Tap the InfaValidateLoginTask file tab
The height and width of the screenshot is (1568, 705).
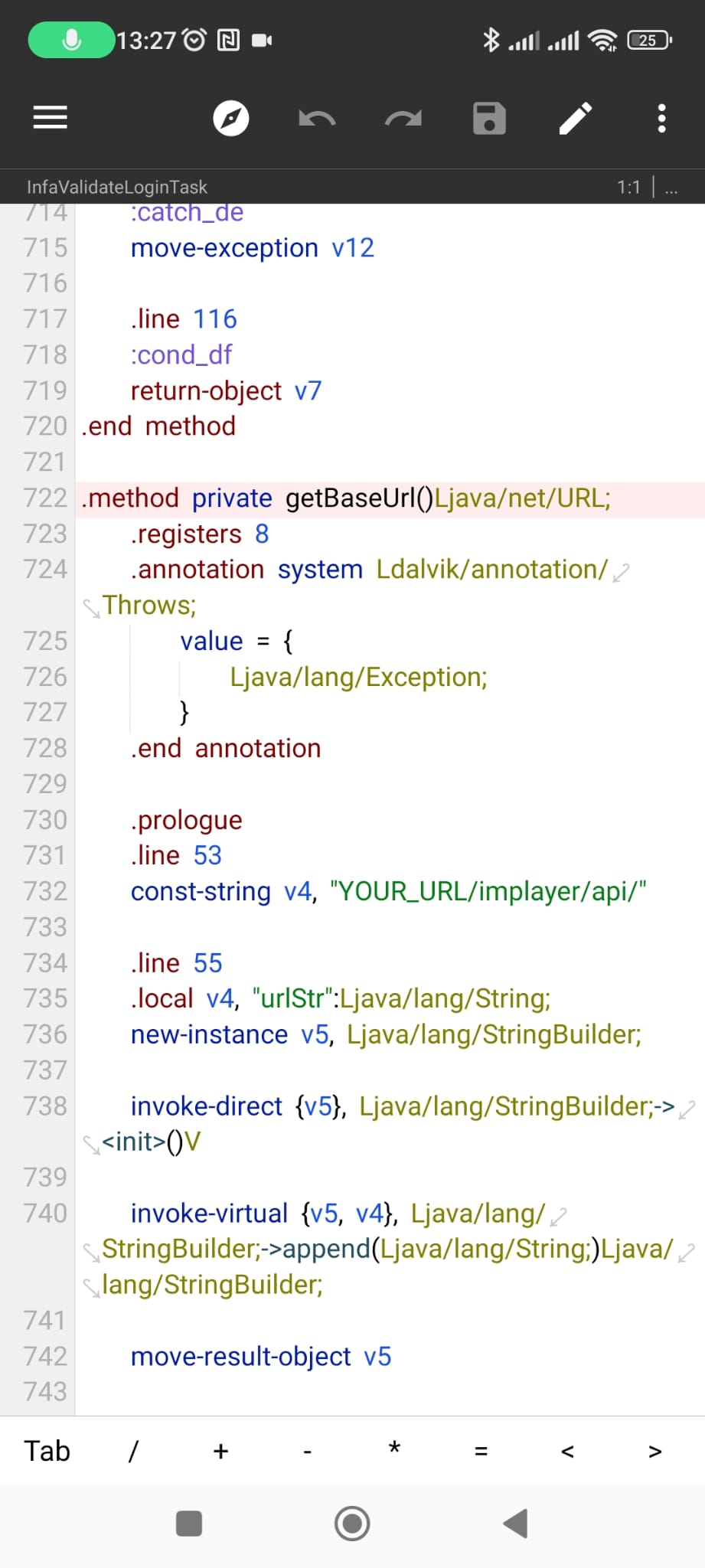click(117, 187)
